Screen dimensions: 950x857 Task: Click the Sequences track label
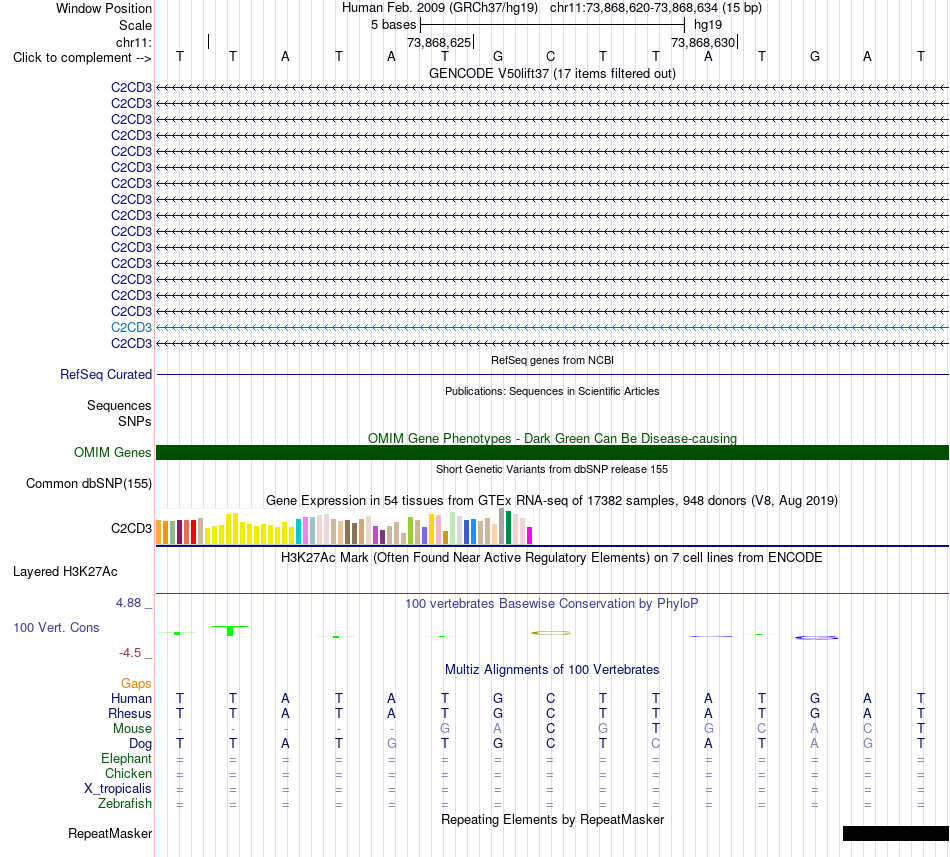pos(119,405)
